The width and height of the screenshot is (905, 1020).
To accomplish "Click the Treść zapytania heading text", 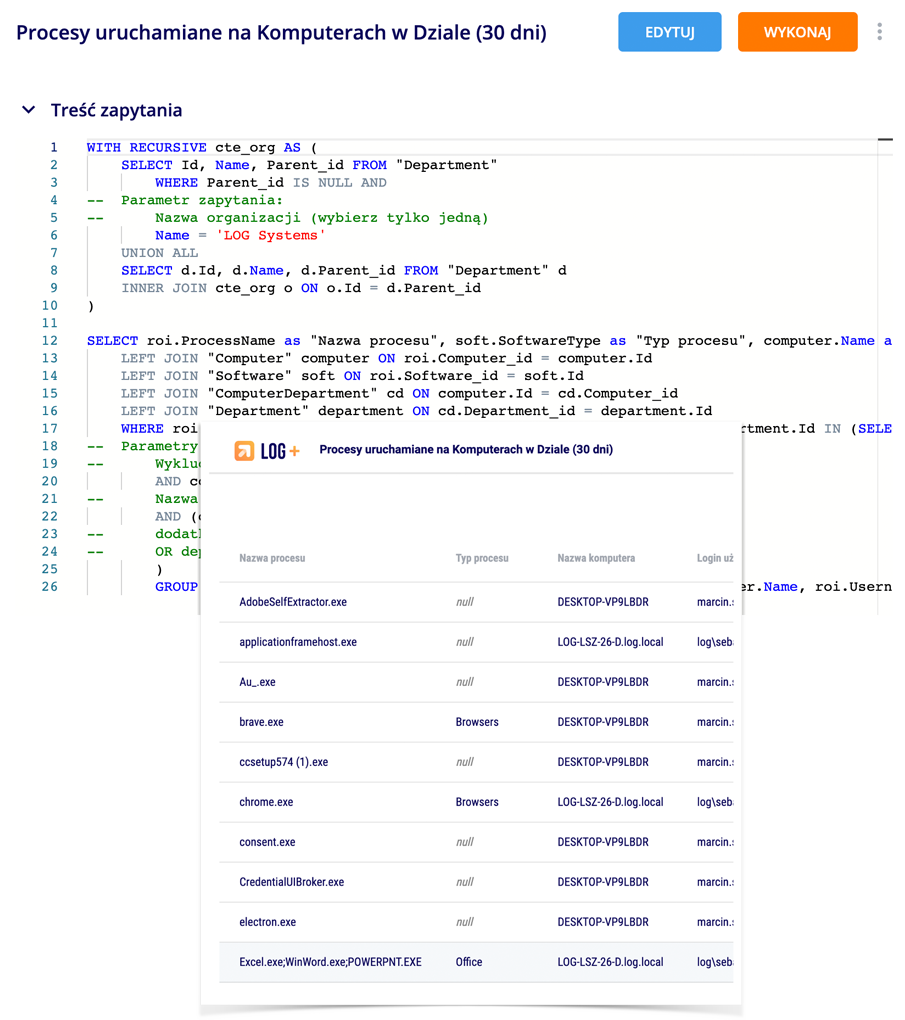I will (116, 110).
